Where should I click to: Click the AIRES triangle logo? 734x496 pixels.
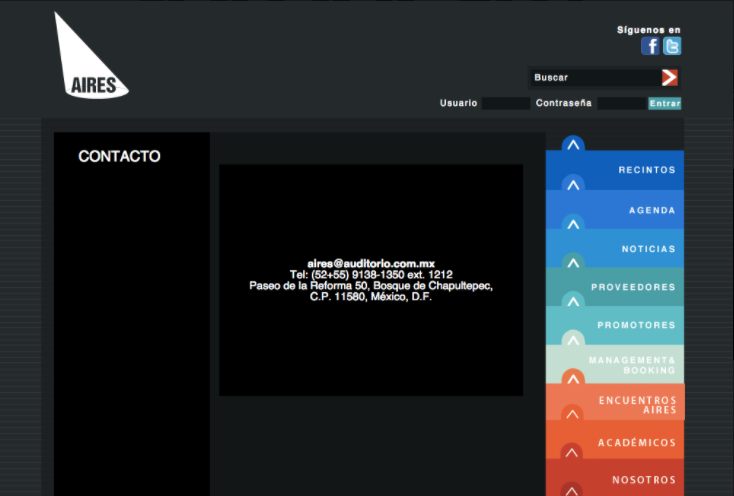coord(88,60)
